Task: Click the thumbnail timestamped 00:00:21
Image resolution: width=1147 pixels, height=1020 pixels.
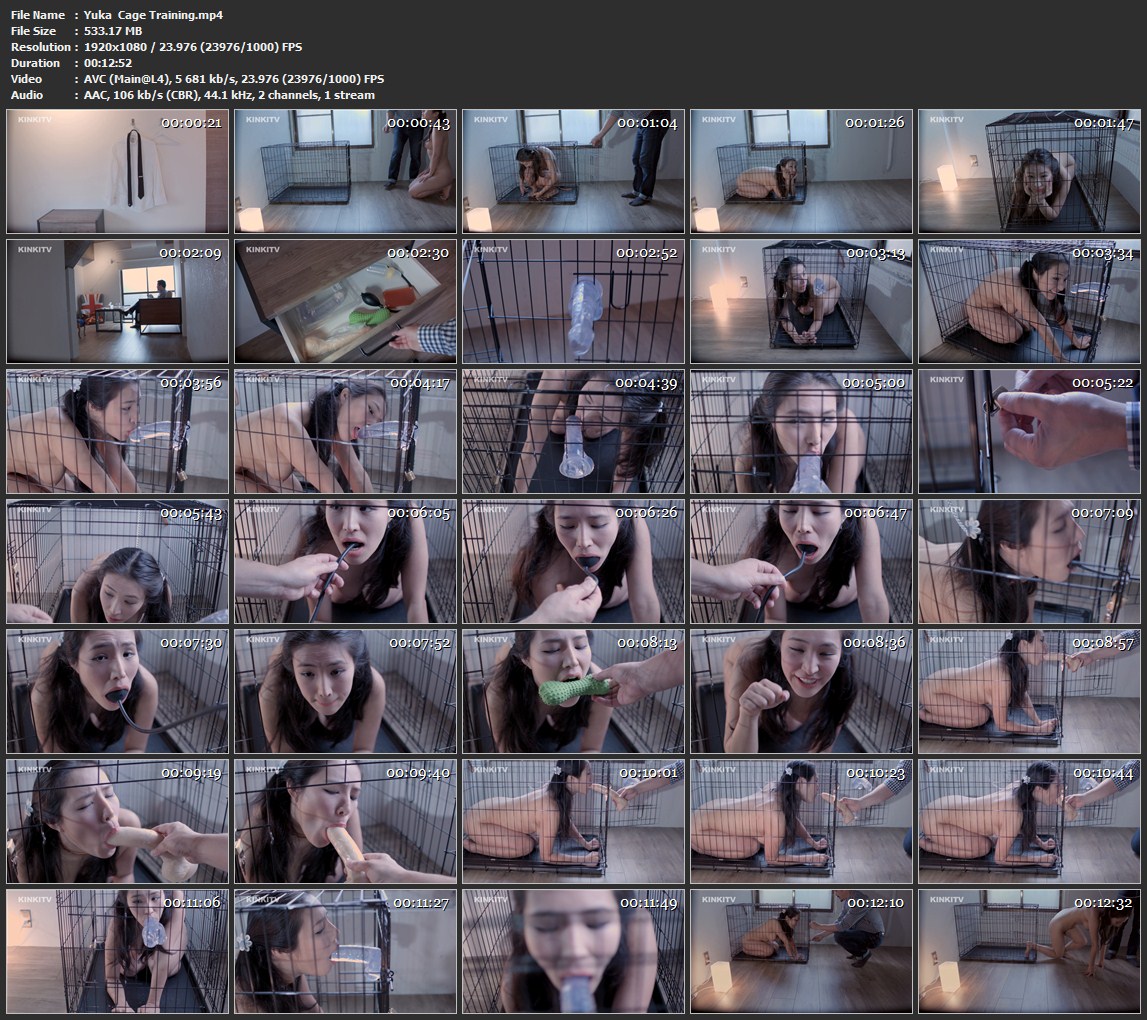Action: (x=117, y=171)
